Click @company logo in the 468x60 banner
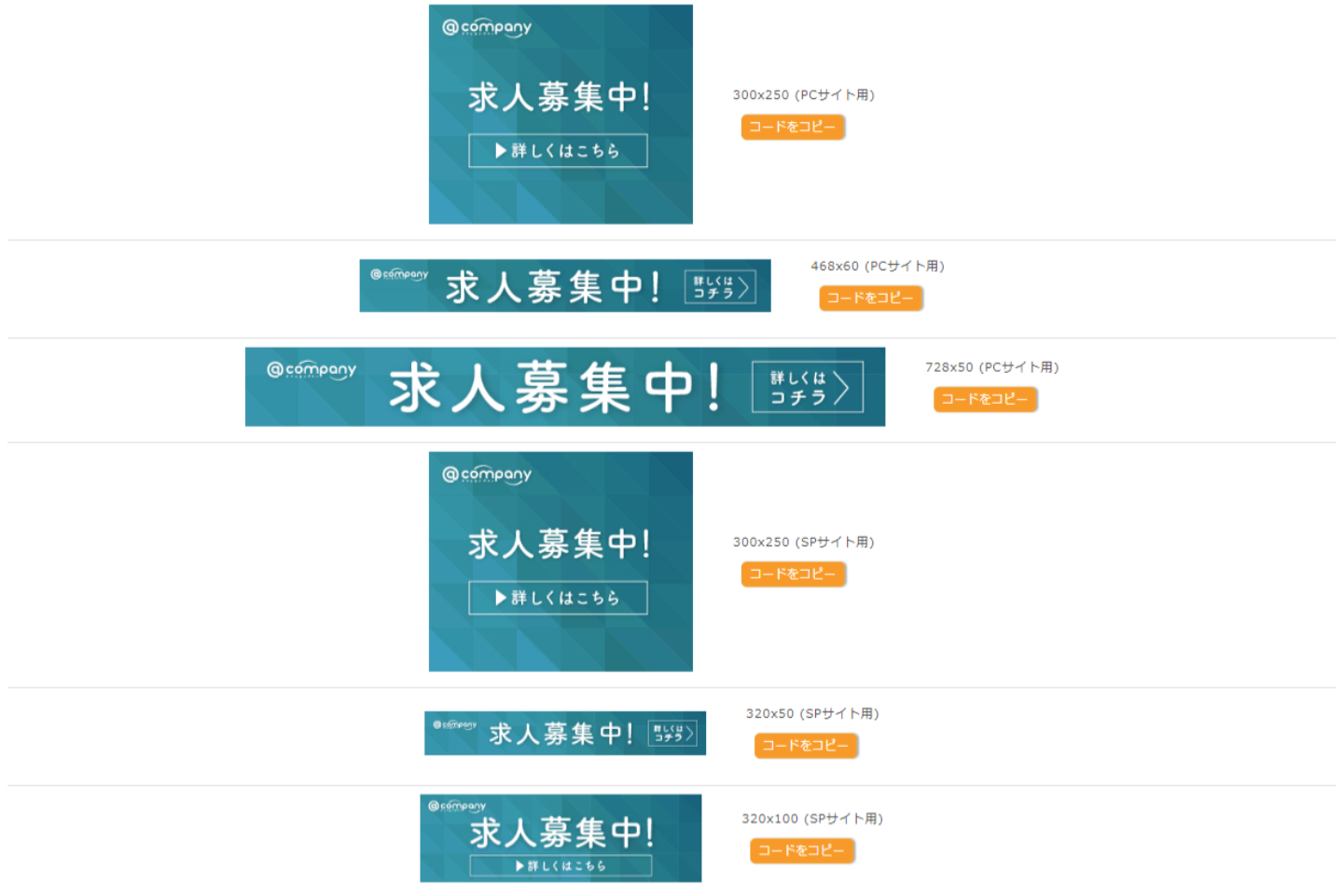 [399, 274]
